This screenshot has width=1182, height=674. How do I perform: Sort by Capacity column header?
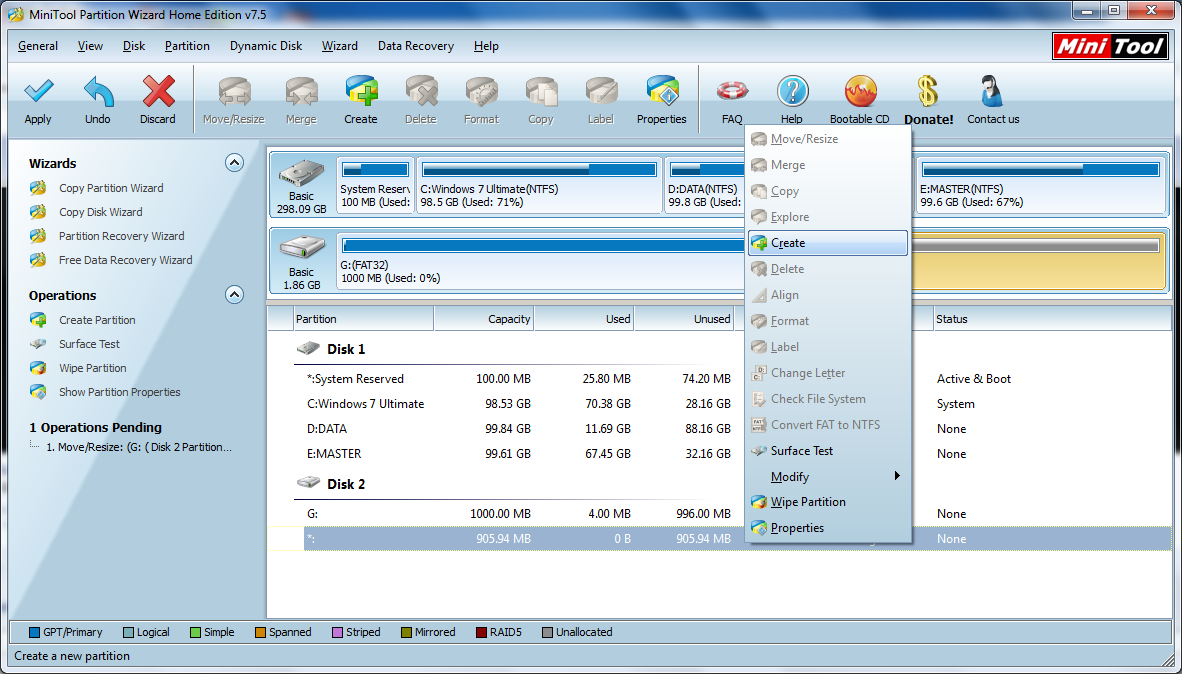click(x=484, y=319)
